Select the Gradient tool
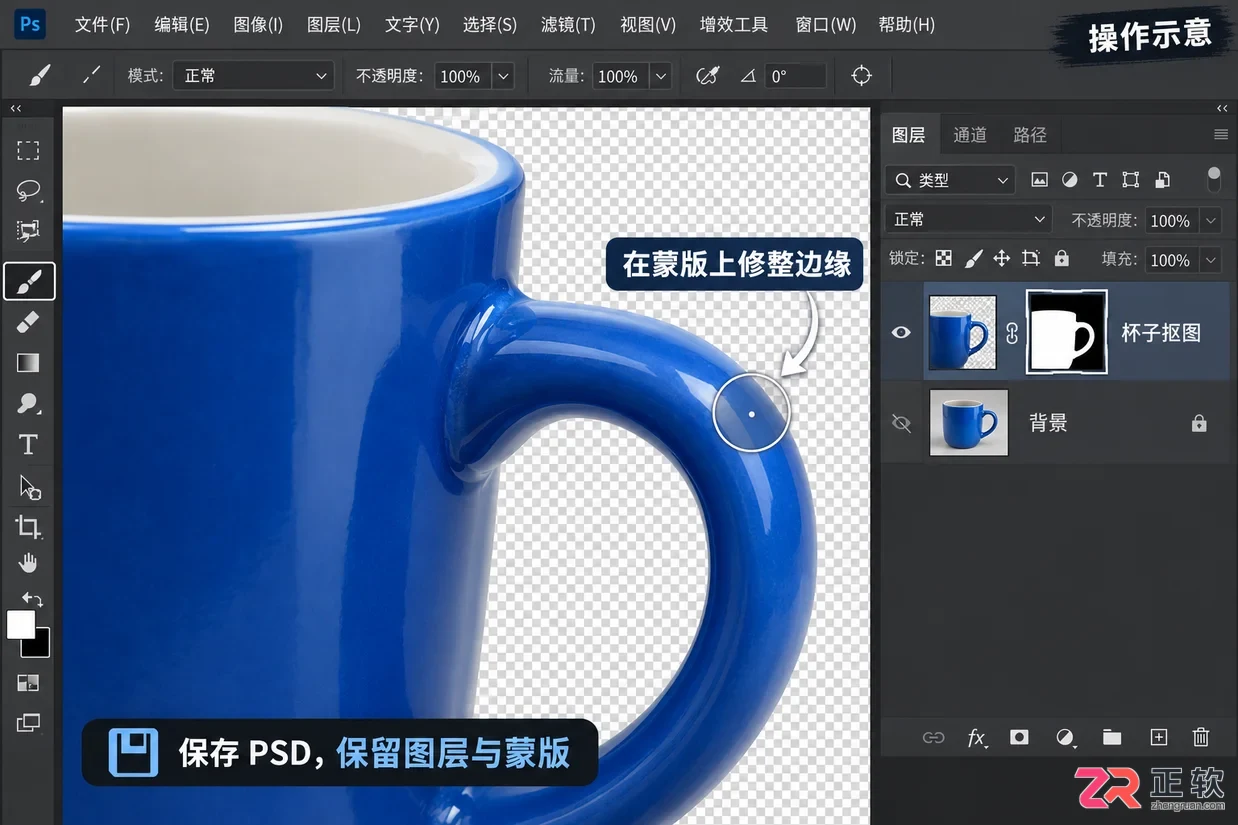Viewport: 1238px width, 825px height. (x=28, y=362)
